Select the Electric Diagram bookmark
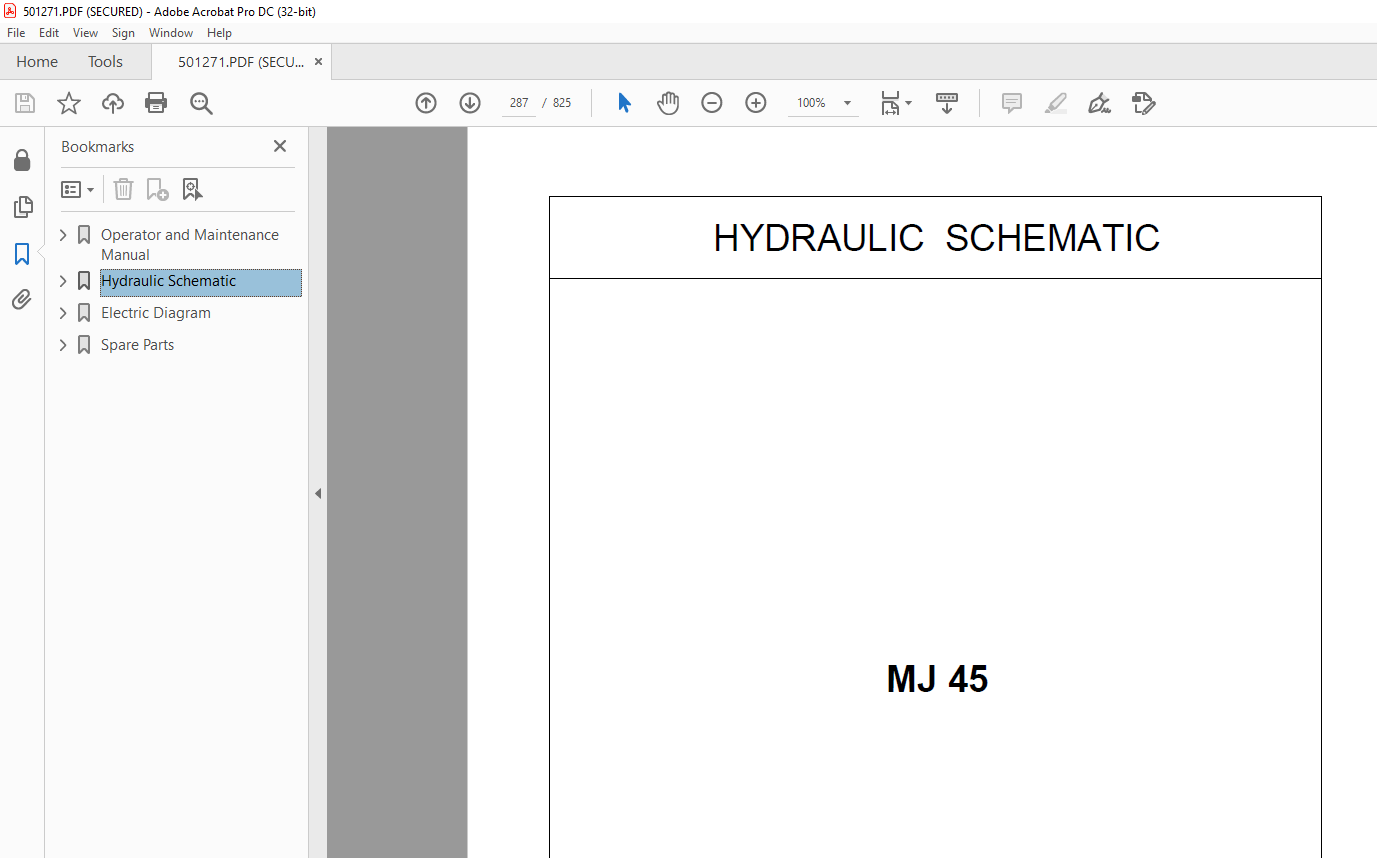The height and width of the screenshot is (858, 1377). (x=156, y=313)
